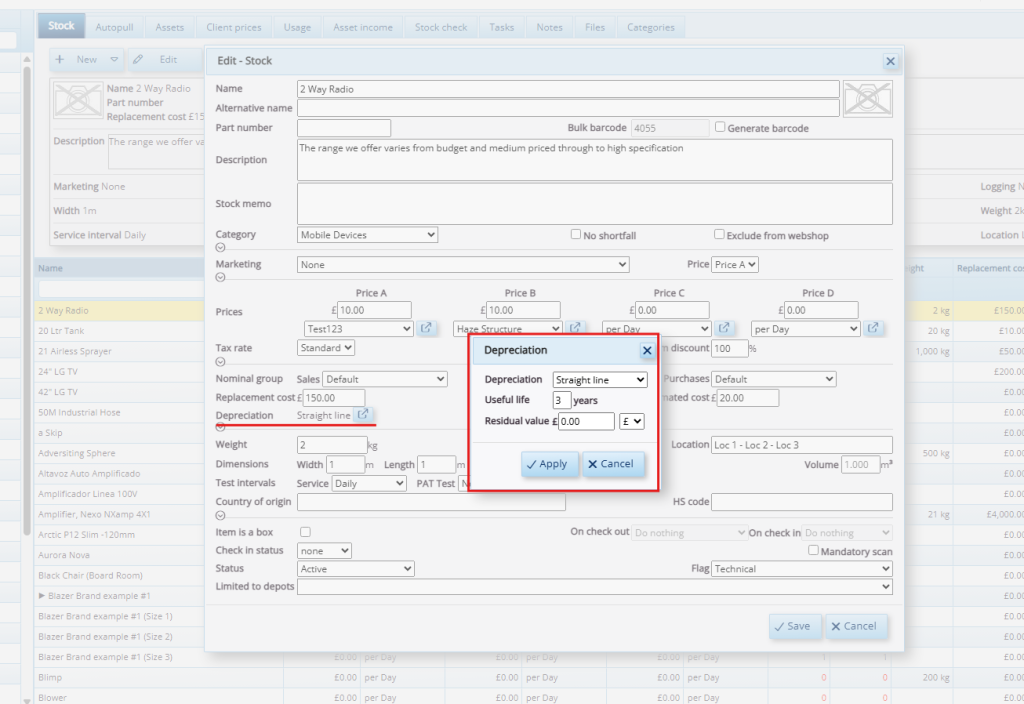Open the Sales nominal group dropdown

click(385, 379)
